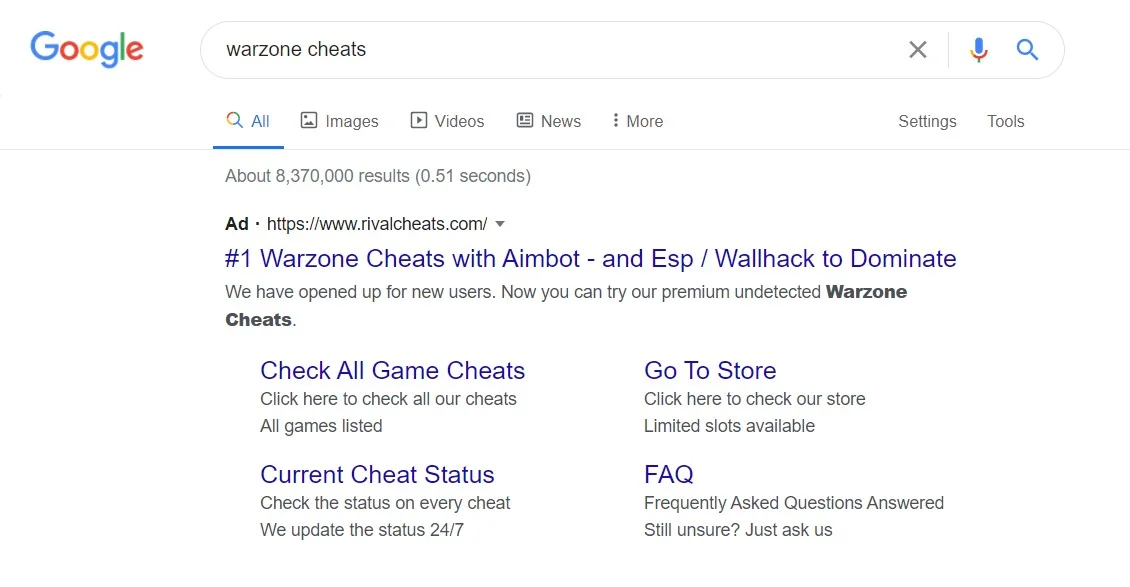Select the All results tab
The image size is (1130, 587).
[248, 121]
